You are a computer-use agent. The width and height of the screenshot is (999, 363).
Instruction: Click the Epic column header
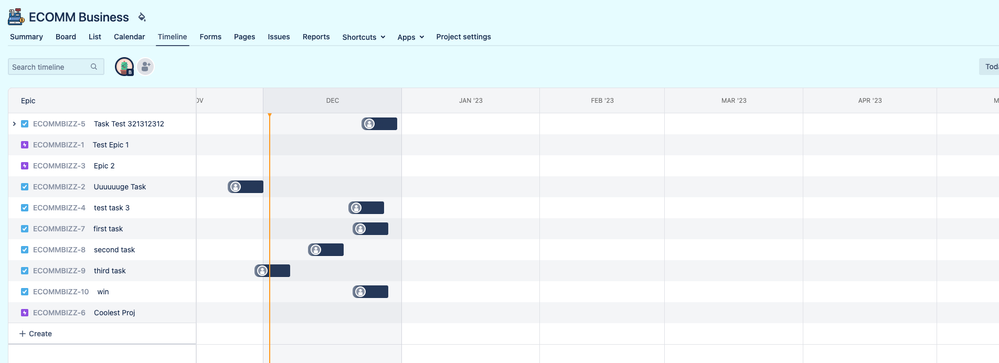point(102,101)
